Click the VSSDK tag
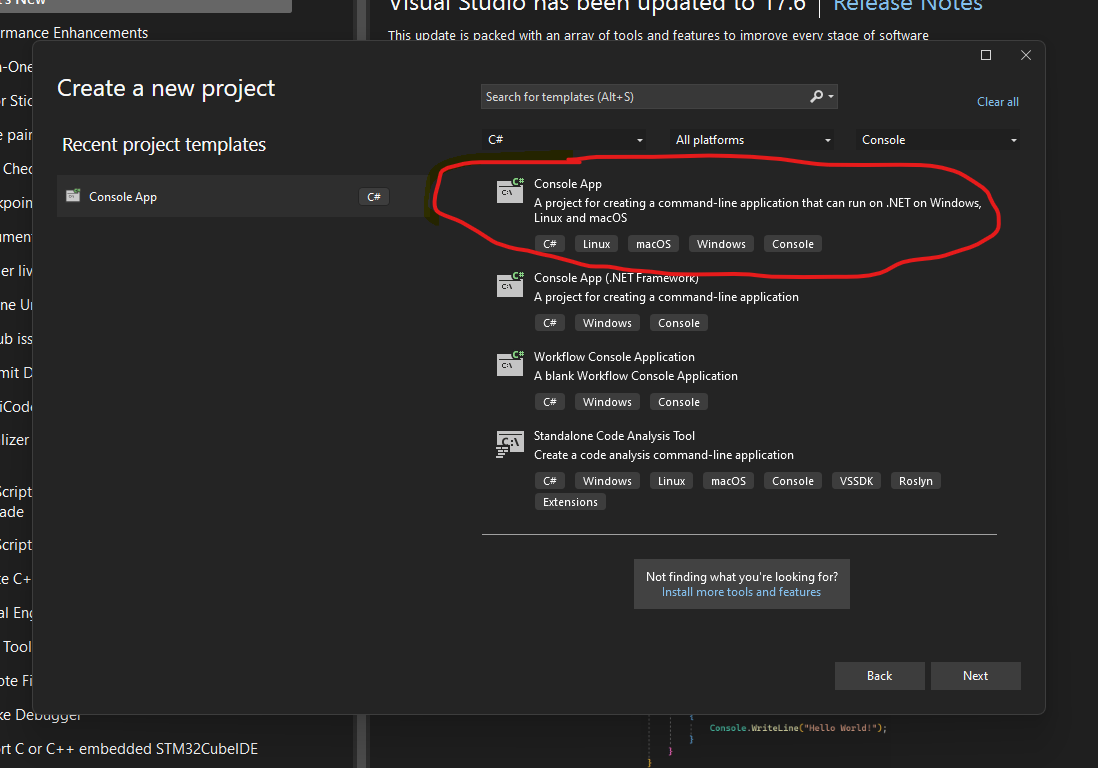Viewport: 1098px width, 768px height. (x=856, y=482)
